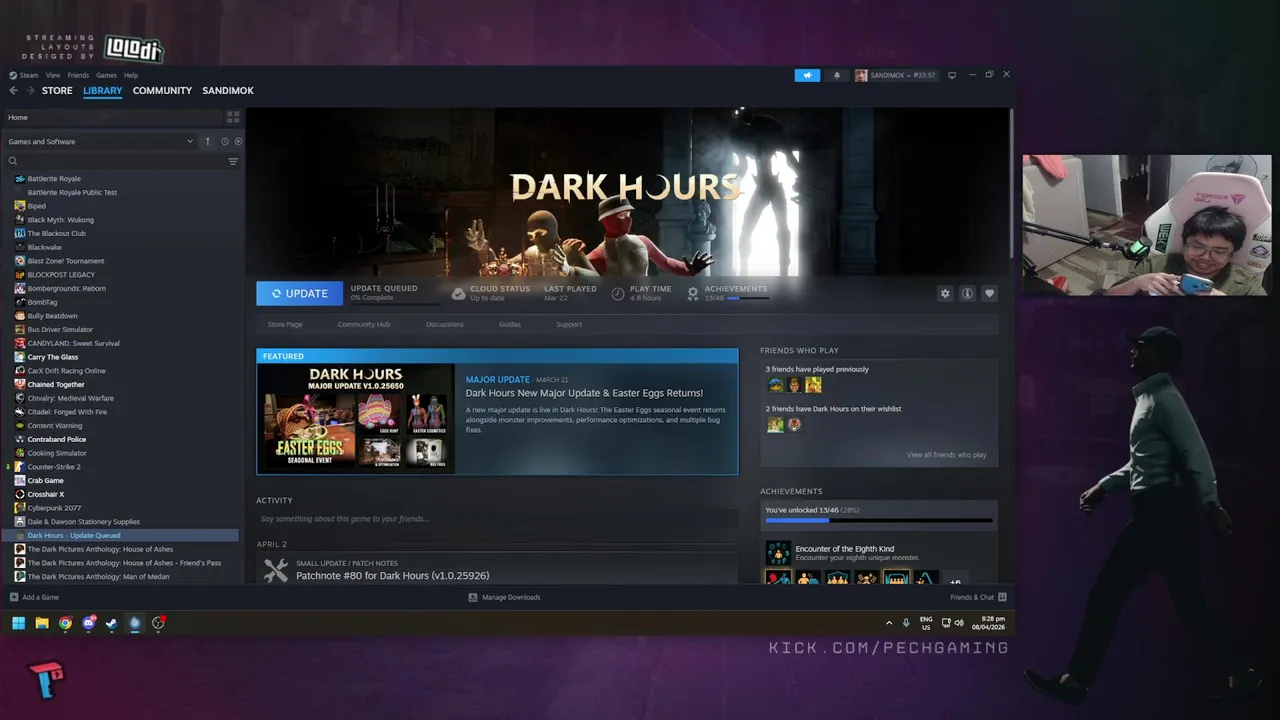Open the SANDIMOK profile tab
This screenshot has width=1280, height=720.
pyautogui.click(x=228, y=90)
